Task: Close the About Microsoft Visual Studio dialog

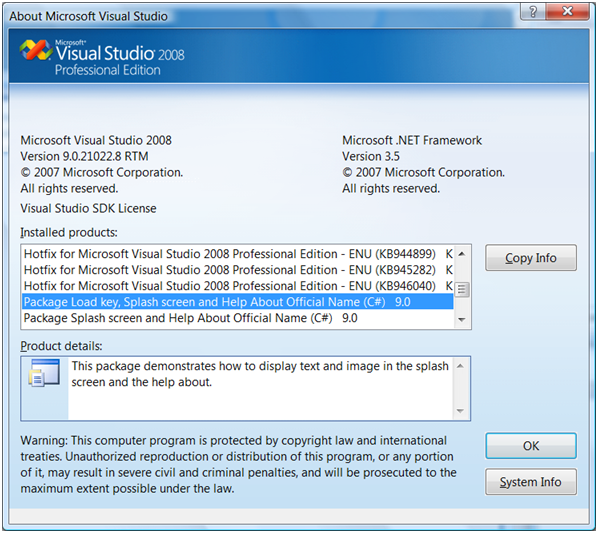Action: [567, 11]
